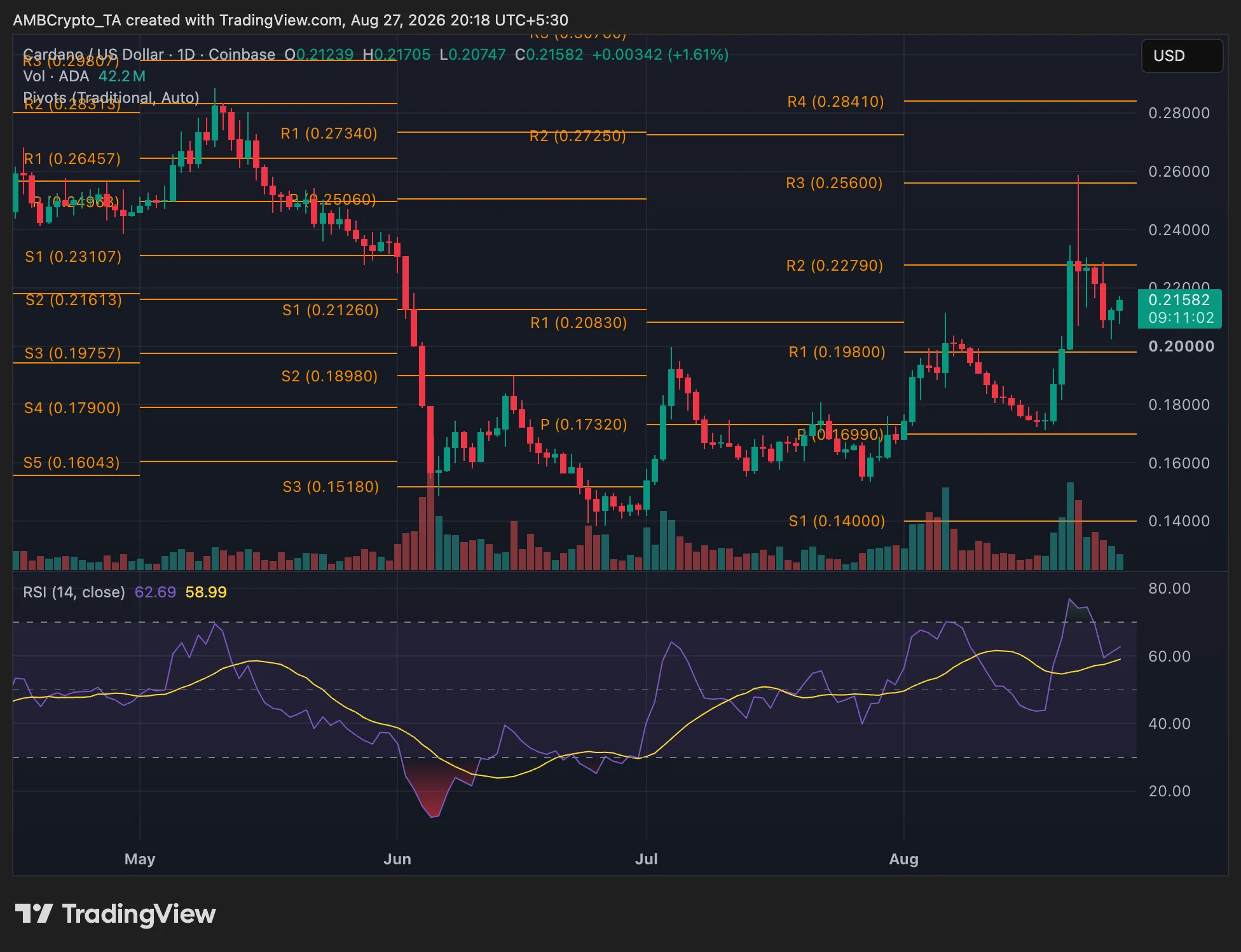Click the R1 (0.20830) pivot label

click(579, 323)
